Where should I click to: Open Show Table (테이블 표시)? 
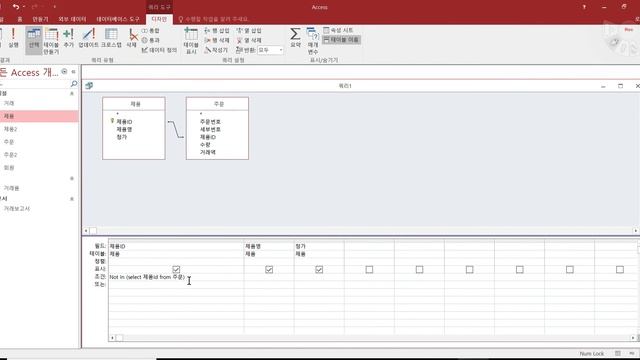191,41
